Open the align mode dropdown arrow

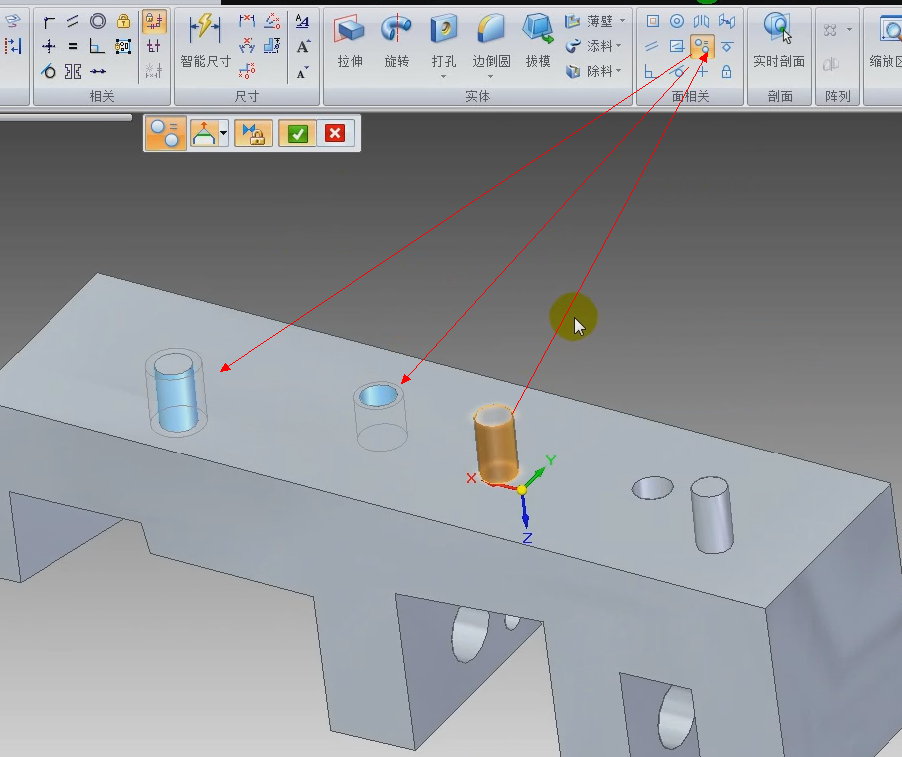[x=223, y=133]
